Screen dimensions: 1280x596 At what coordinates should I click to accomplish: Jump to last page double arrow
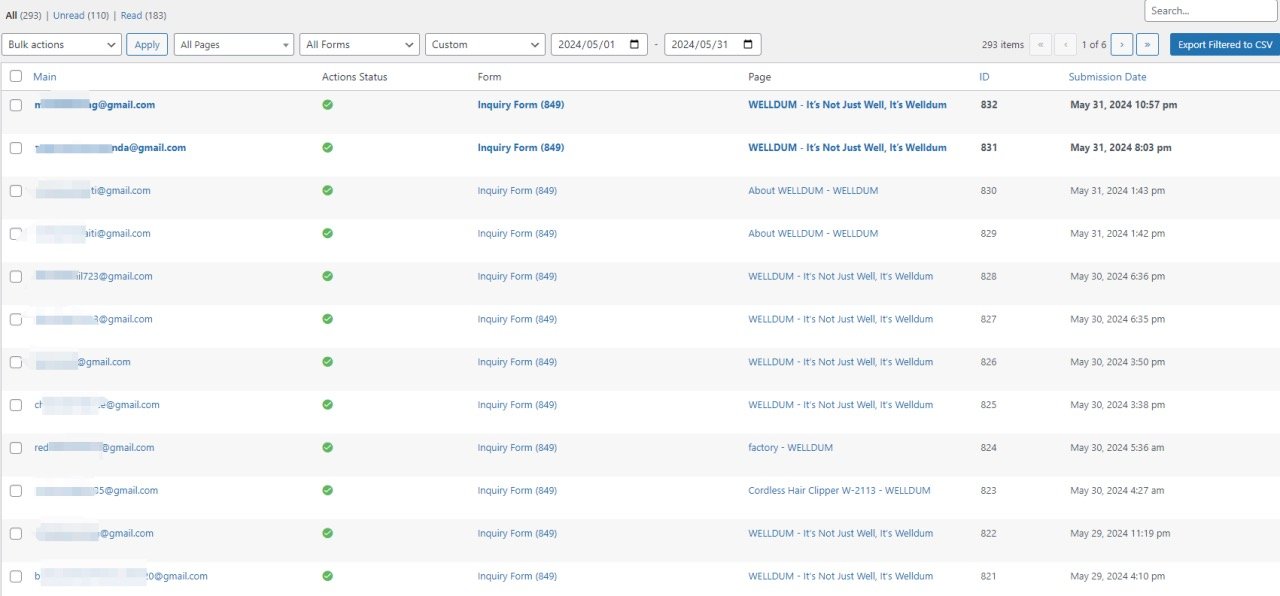1147,45
